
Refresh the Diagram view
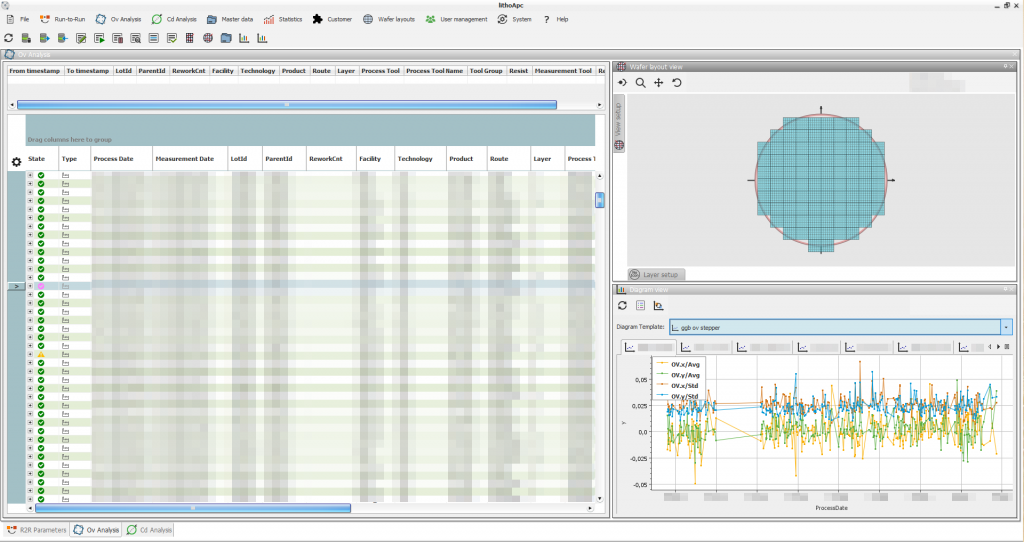click(x=622, y=306)
